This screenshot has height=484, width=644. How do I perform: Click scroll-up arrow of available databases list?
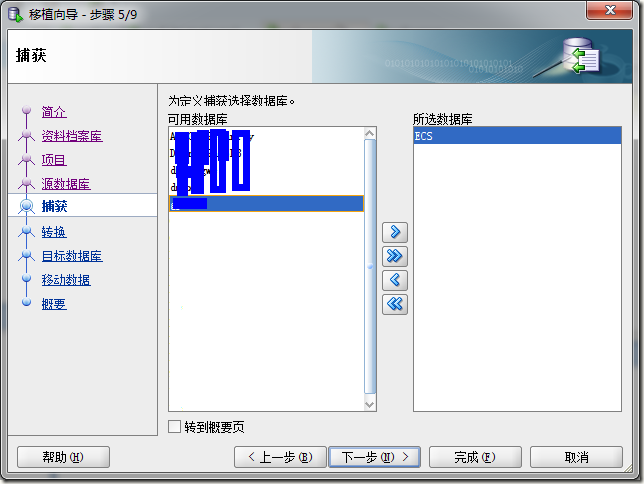tap(370, 133)
